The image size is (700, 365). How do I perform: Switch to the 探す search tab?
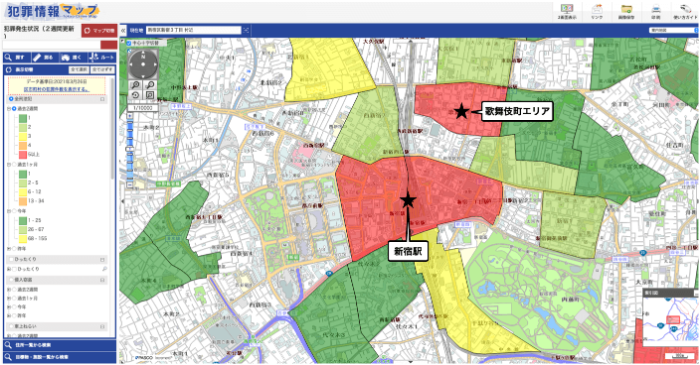(x=17, y=58)
